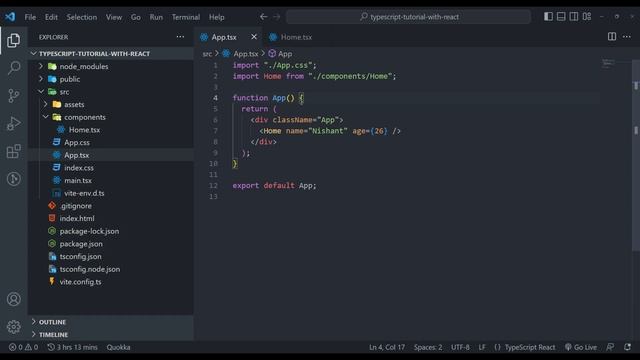Go forward with the navigation arrow
The height and width of the screenshot is (360, 640).
tap(277, 17)
